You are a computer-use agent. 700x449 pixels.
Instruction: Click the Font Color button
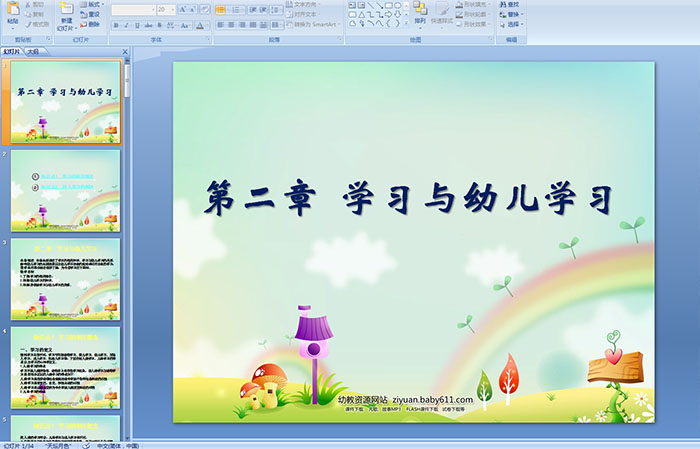pyautogui.click(x=200, y=25)
